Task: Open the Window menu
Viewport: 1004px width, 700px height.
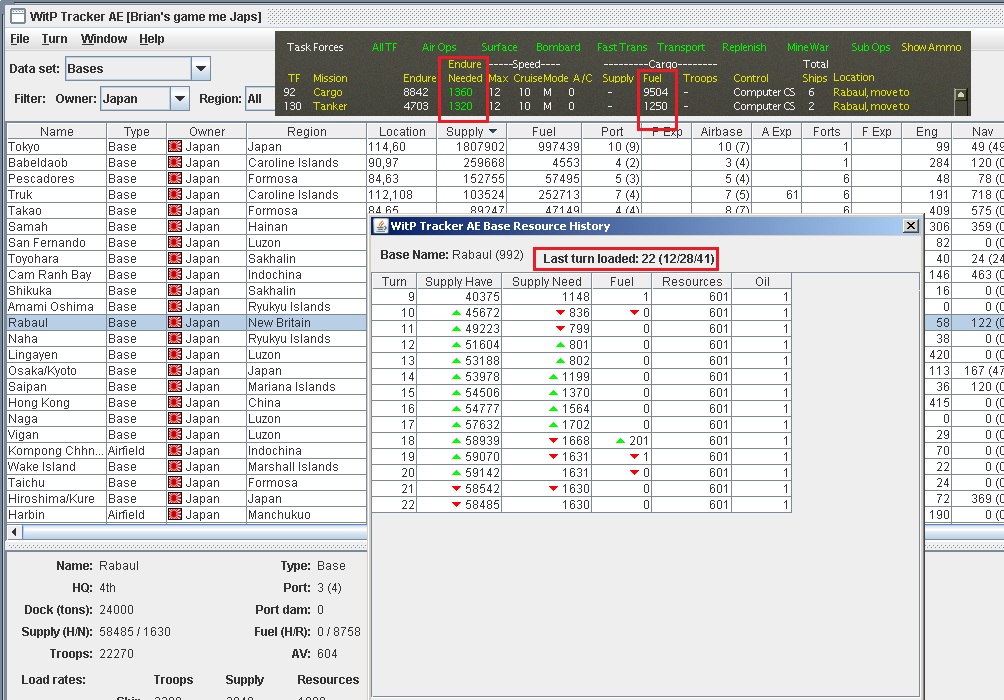Action: 104,39
